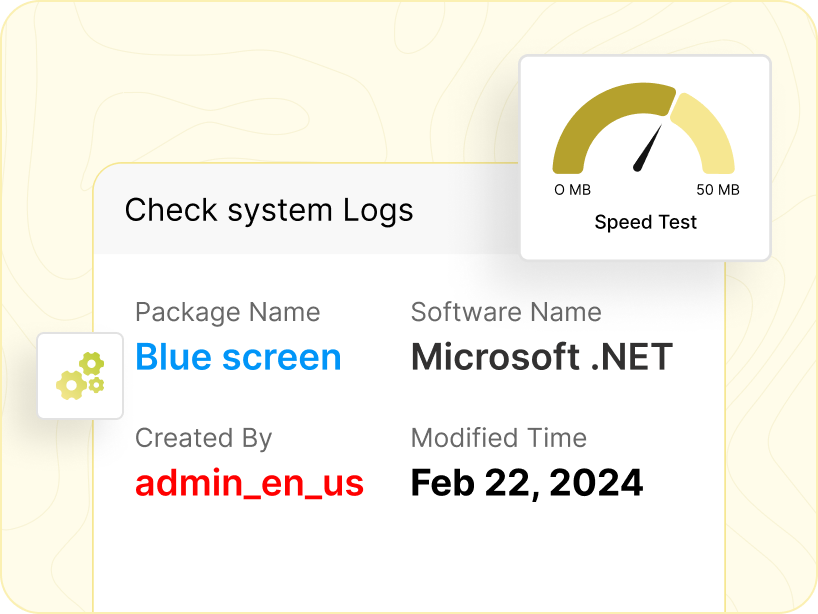This screenshot has height=614, width=818.
Task: Open the Blue screen package link
Action: [238, 357]
